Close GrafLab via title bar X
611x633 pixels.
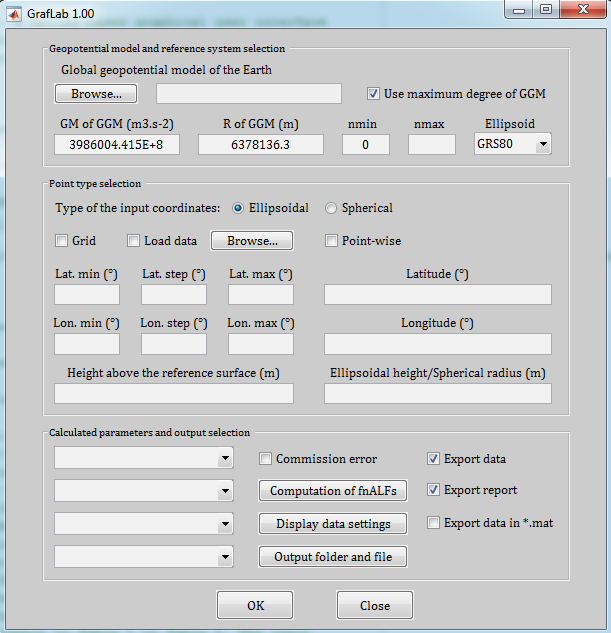coord(583,10)
